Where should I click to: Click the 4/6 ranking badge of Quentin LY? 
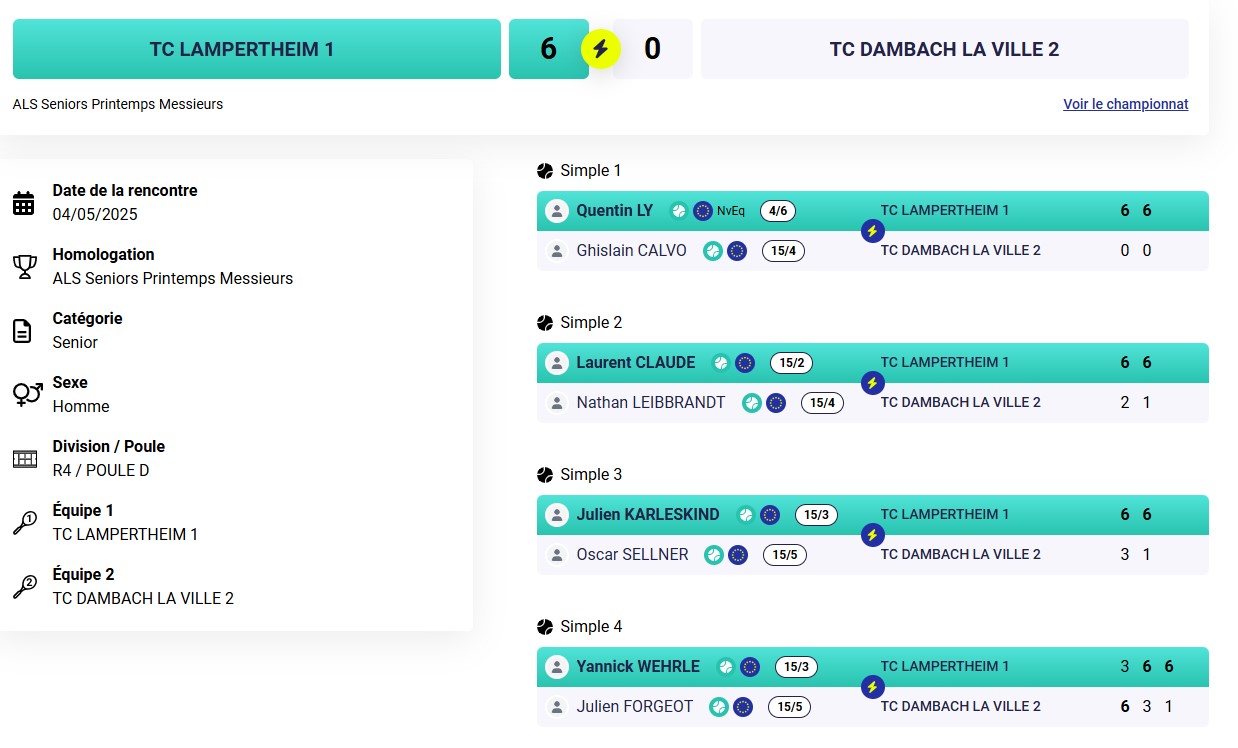click(x=778, y=211)
